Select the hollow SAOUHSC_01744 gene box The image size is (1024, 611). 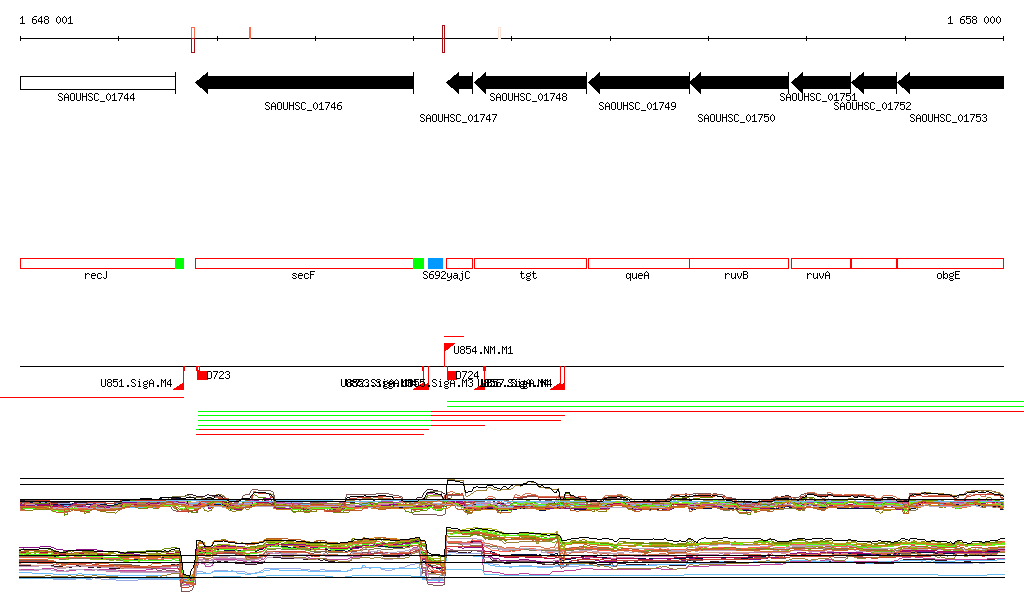tap(97, 83)
